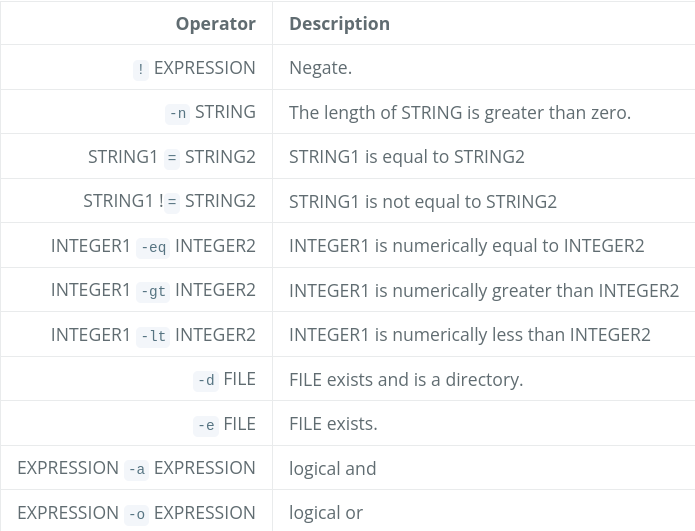Click the "logical and" description
Viewport: 695px width, 531px height.
click(332, 469)
